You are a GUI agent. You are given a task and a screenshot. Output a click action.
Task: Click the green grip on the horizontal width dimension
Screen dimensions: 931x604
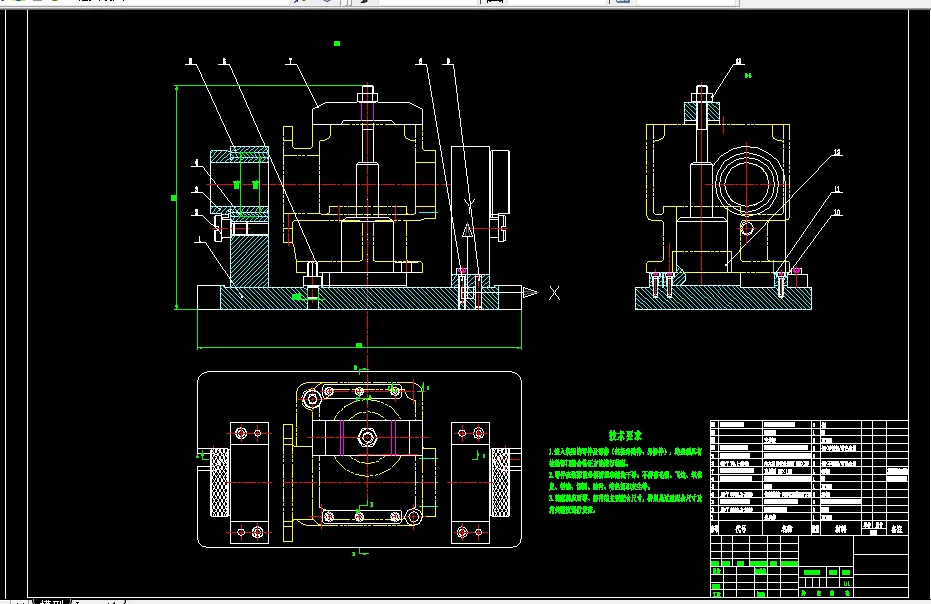point(359,345)
